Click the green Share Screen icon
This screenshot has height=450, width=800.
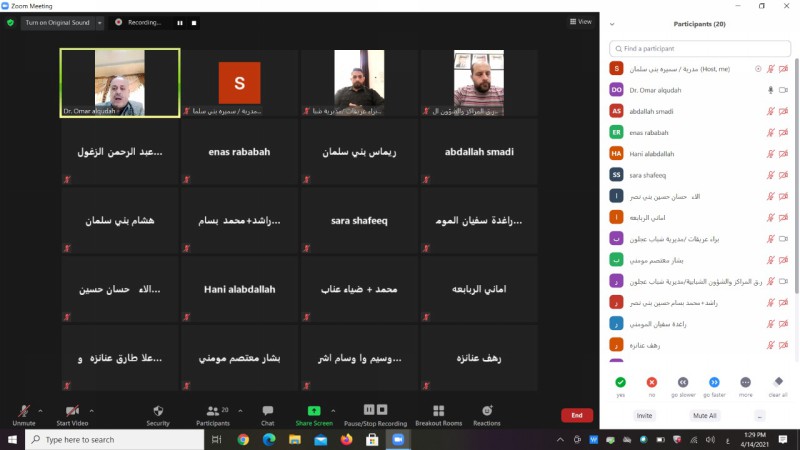coord(313,411)
